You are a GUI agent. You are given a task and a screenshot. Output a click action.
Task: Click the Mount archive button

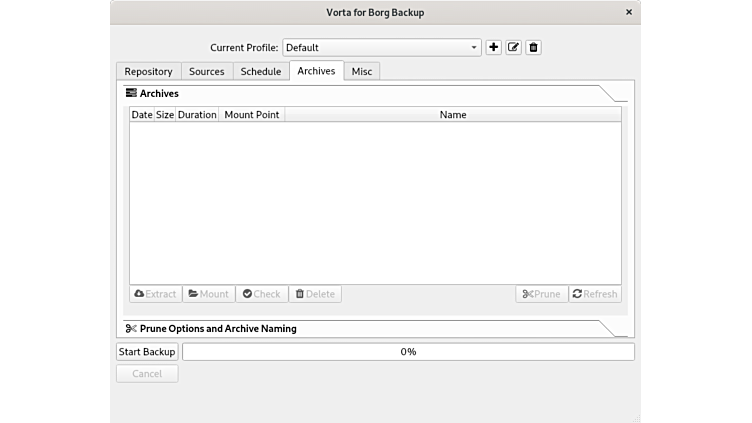[208, 294]
